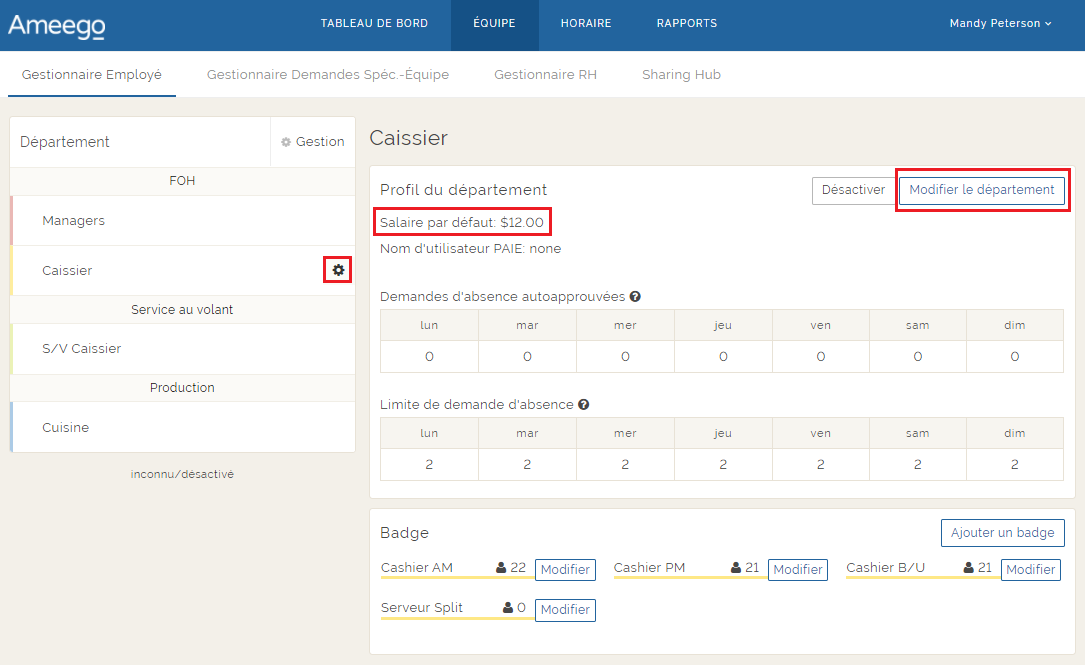This screenshot has height=665, width=1085.
Task: Click the Ameego logo
Action: pyautogui.click(x=57, y=25)
